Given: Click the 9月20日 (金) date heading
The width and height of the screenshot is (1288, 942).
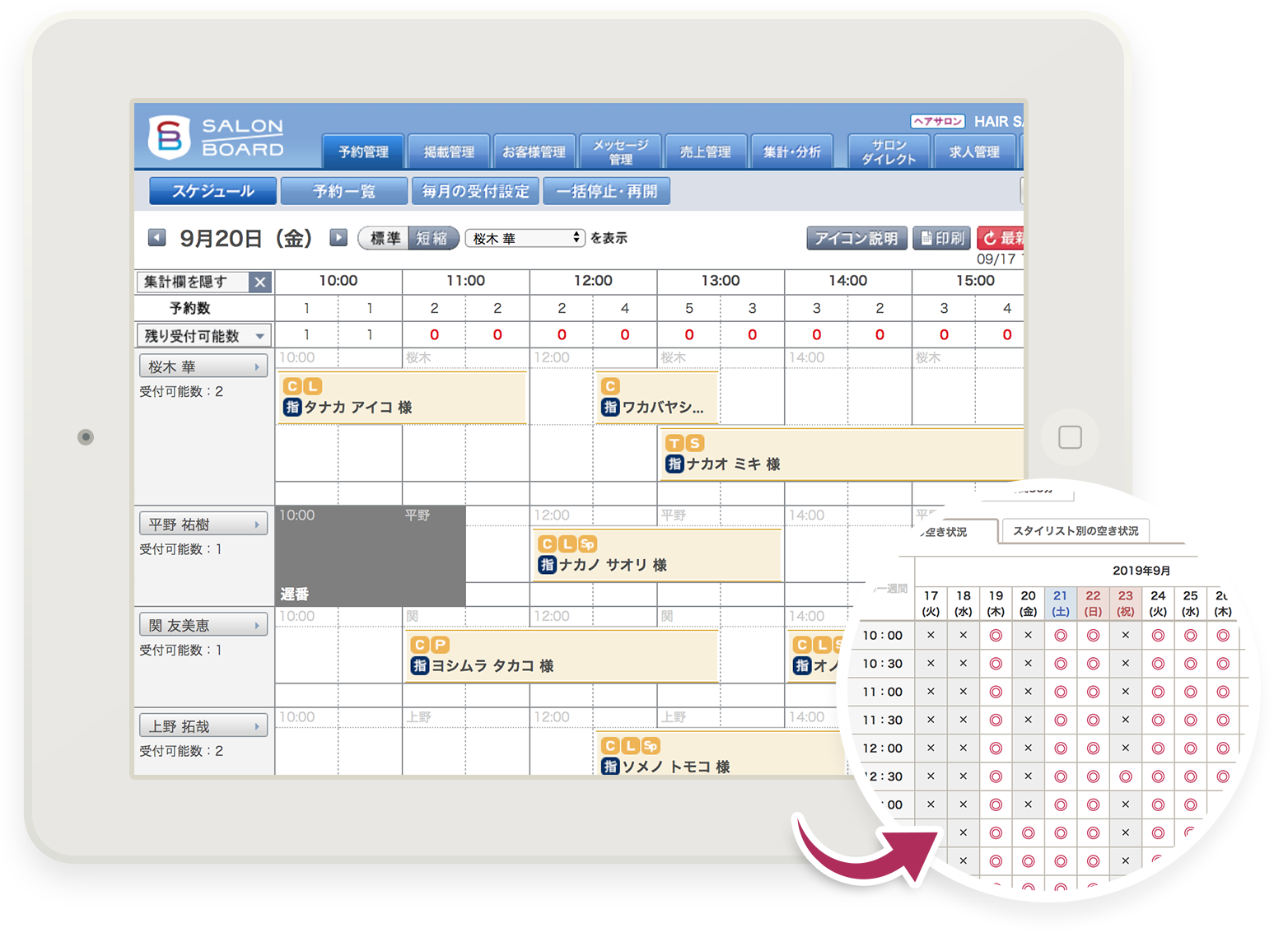Looking at the screenshot, I should tap(246, 238).
